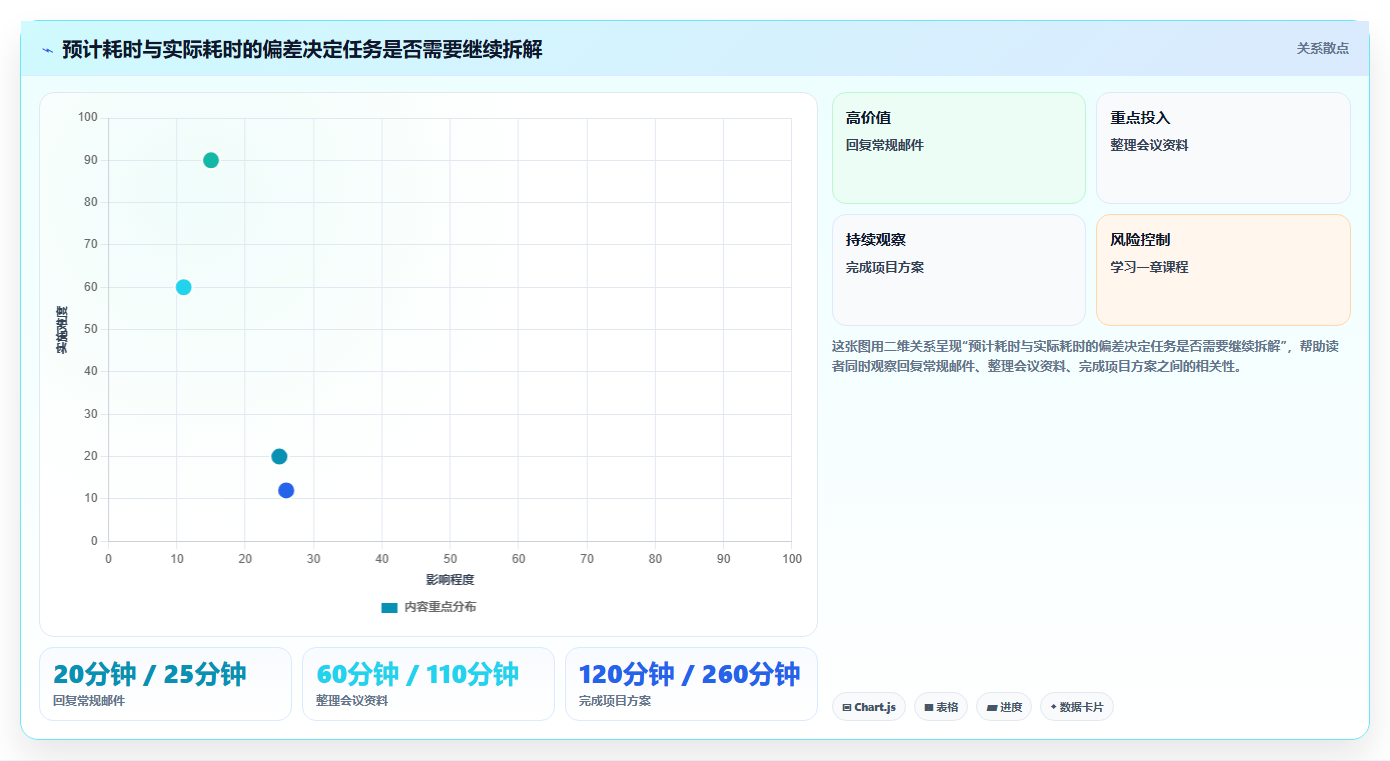Click 完成项目方案 in the 持续观察 card
The width and height of the screenshot is (1390, 761).
coord(885,267)
